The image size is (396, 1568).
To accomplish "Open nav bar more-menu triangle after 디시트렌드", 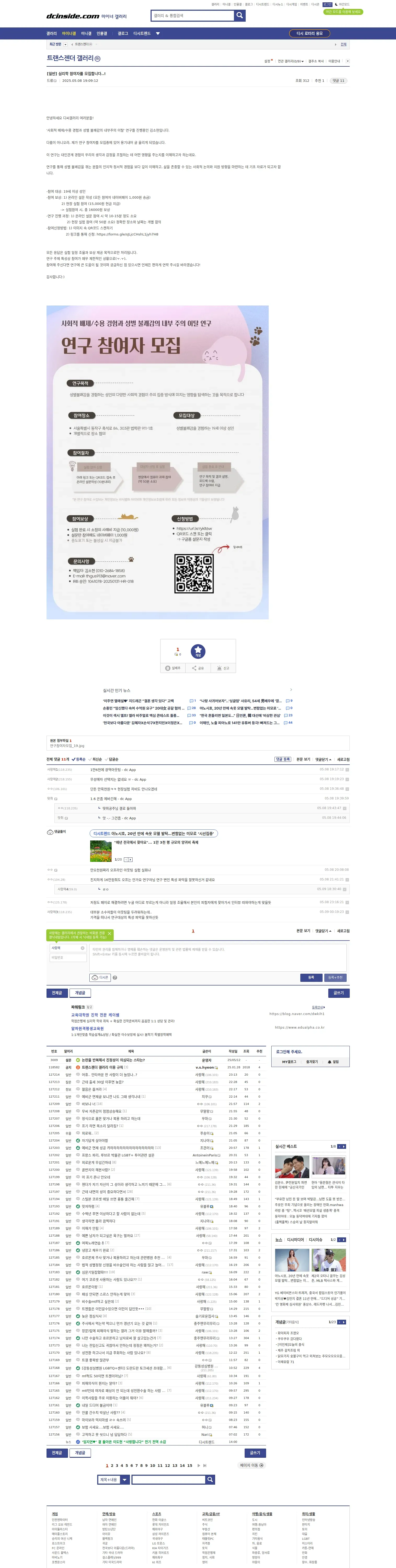I will click(x=158, y=33).
